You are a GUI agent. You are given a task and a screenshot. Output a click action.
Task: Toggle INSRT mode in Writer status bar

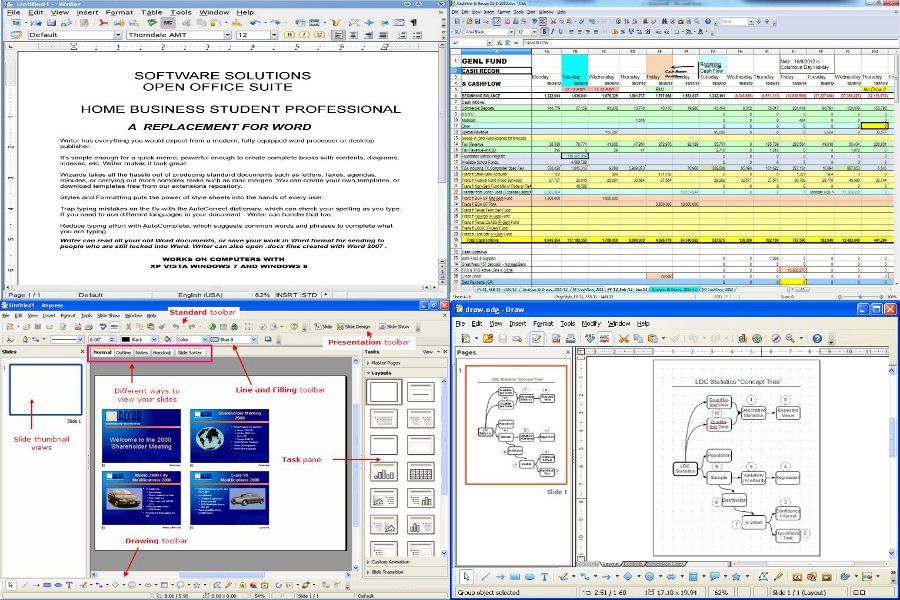[286, 295]
